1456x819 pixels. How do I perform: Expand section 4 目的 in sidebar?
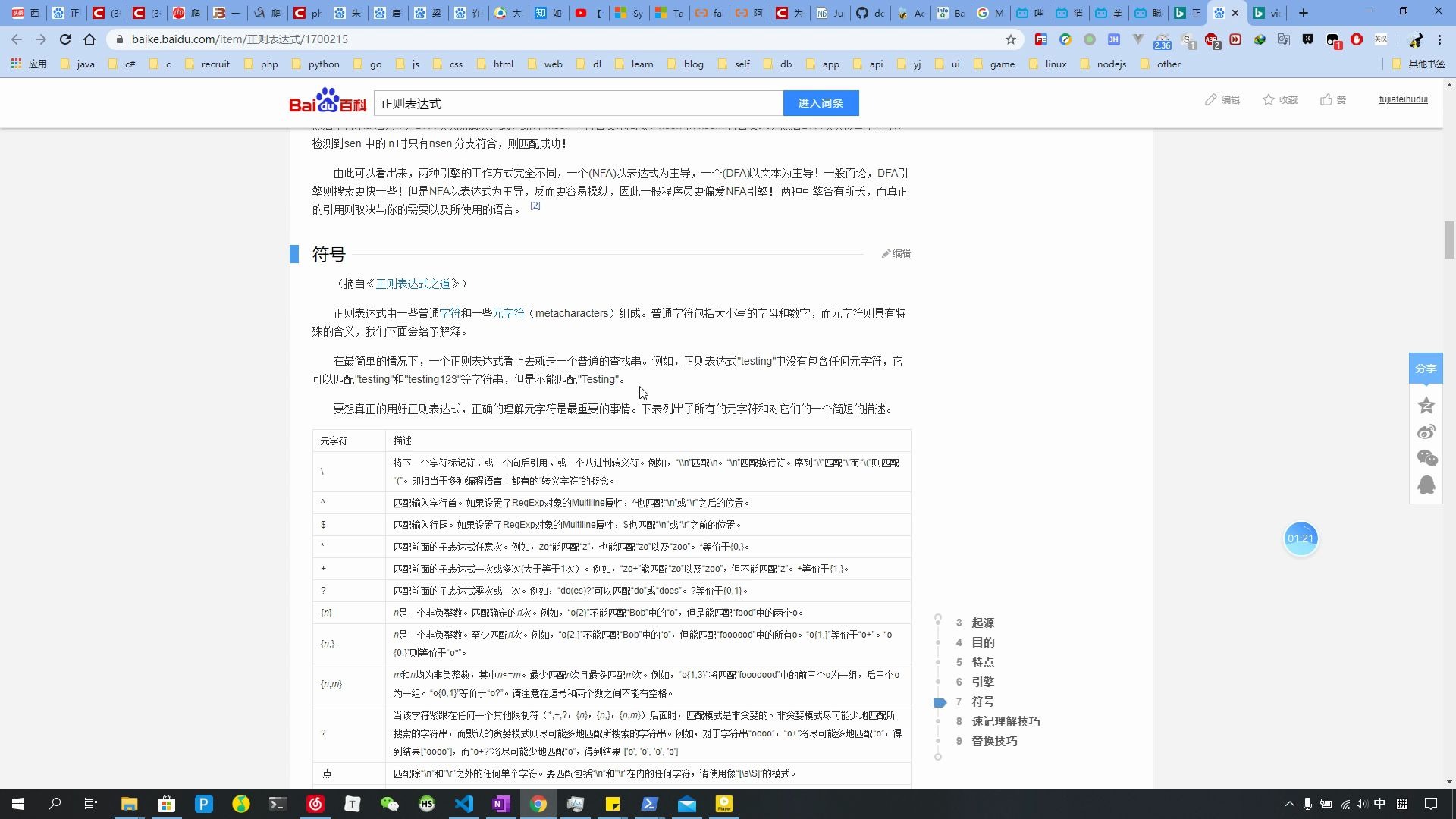point(984,642)
